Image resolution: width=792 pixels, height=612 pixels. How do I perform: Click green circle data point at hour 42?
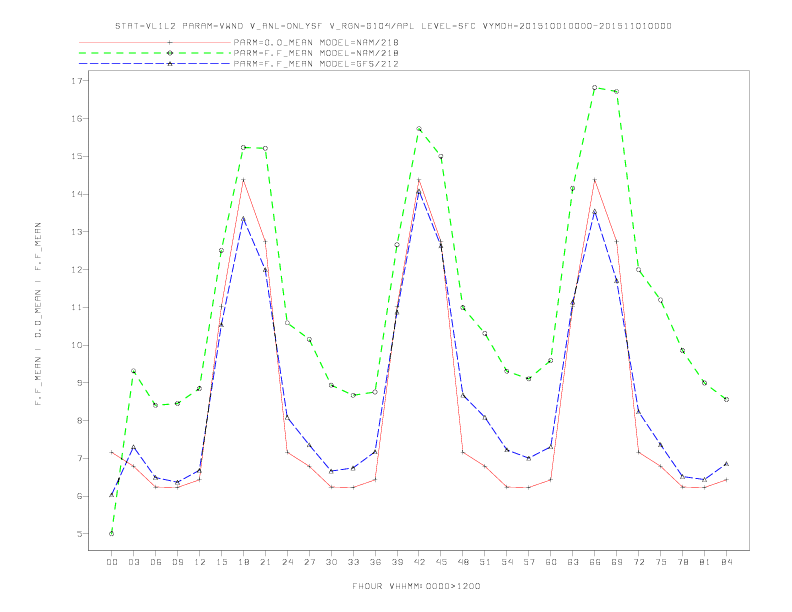click(x=419, y=129)
